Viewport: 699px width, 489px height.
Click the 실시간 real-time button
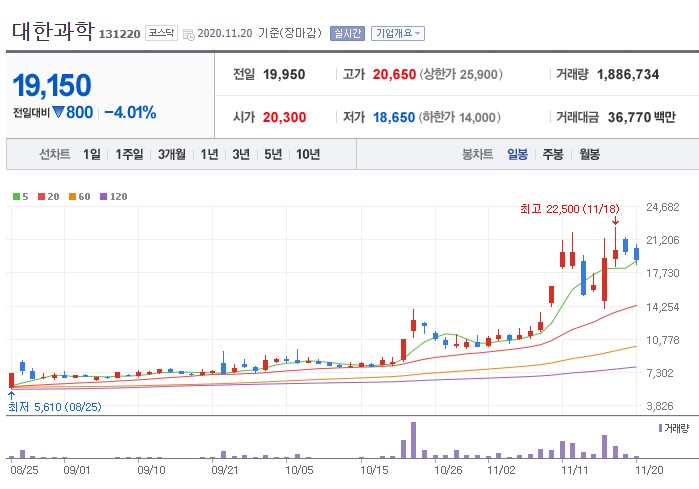(347, 33)
